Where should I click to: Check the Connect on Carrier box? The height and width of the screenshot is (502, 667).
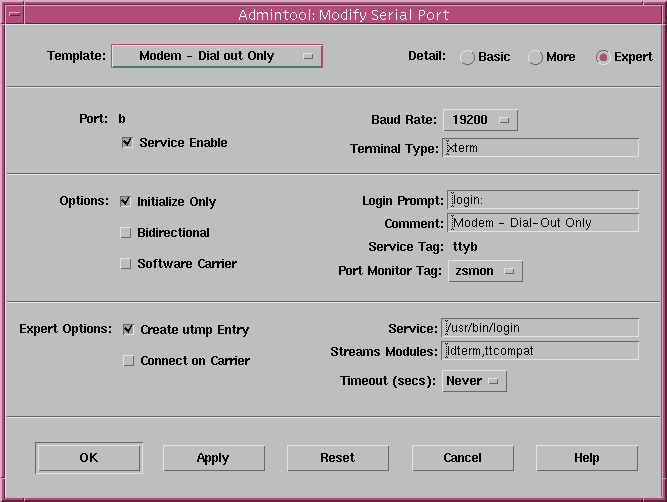pos(128,361)
